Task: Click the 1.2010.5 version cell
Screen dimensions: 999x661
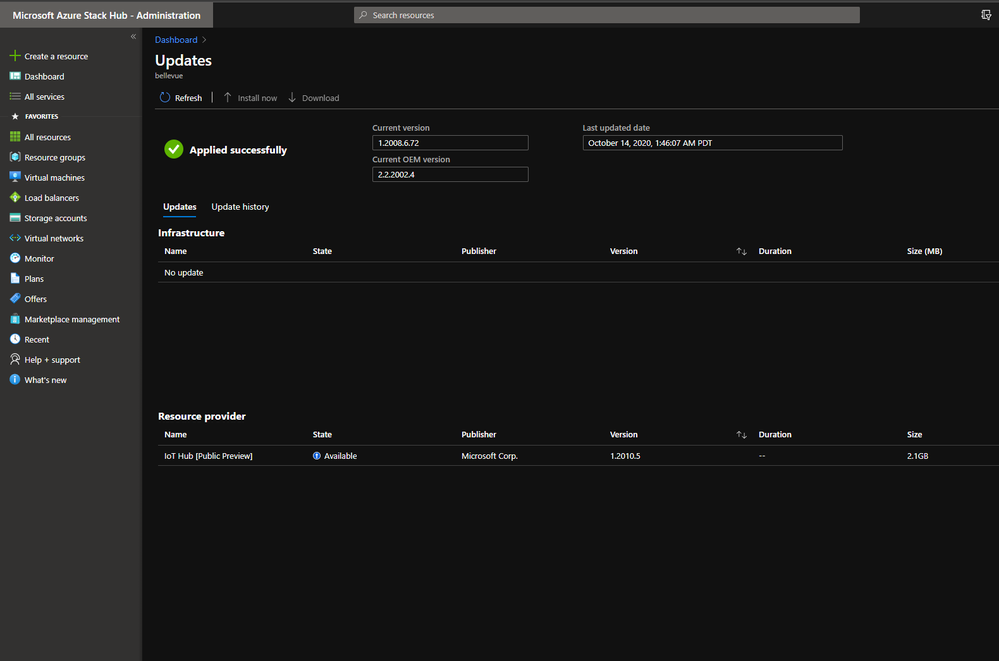Action: (625, 456)
